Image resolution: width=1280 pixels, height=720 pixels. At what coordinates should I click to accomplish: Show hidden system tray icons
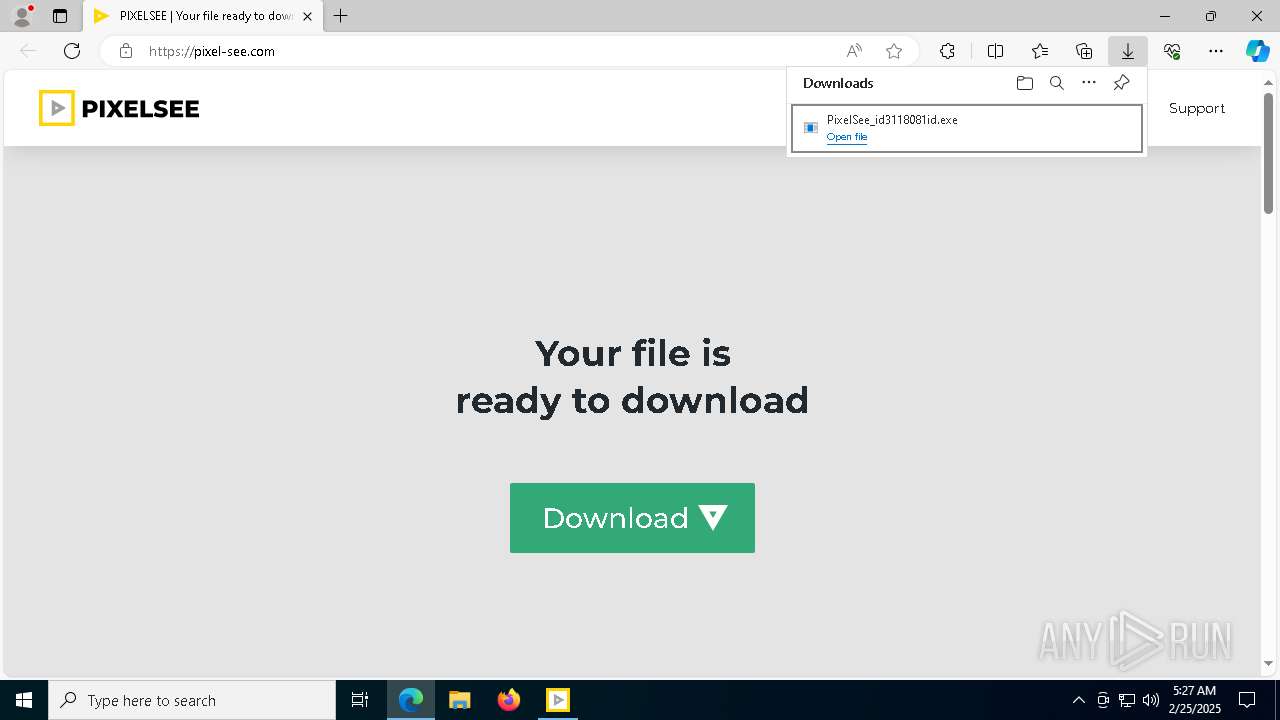pyautogui.click(x=1078, y=700)
